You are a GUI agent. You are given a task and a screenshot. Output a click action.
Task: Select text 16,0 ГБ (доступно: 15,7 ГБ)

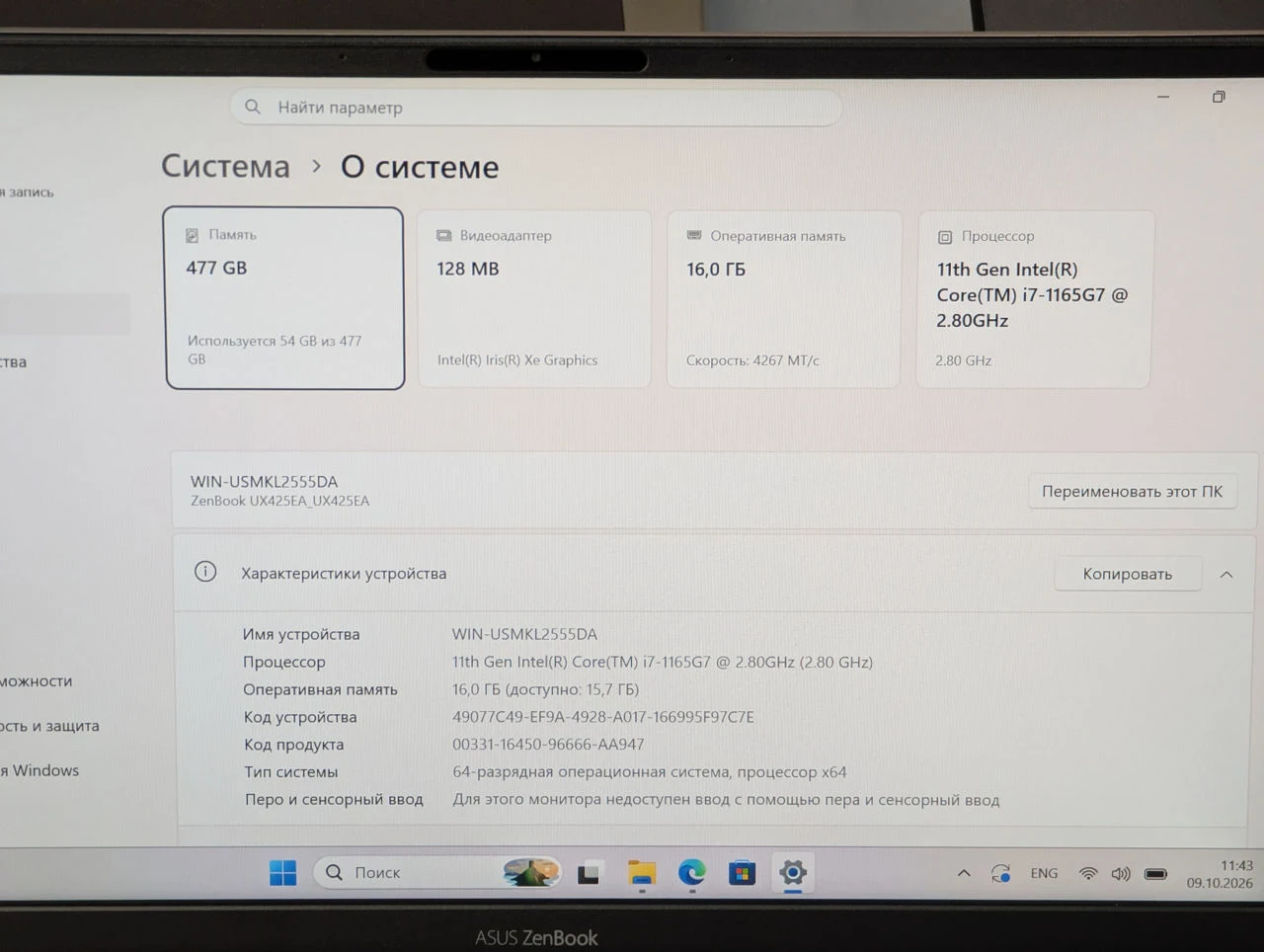point(545,689)
